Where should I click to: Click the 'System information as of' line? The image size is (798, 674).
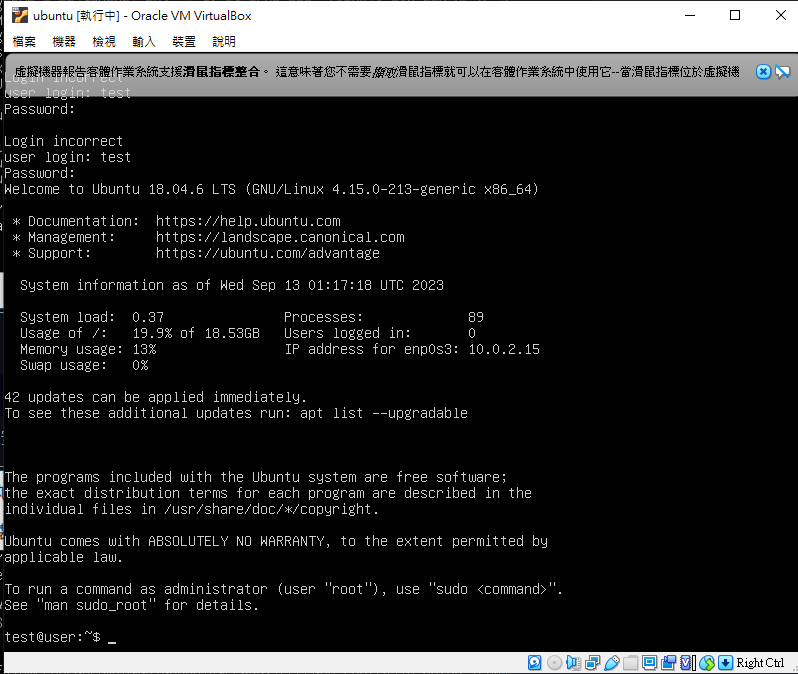point(232,285)
